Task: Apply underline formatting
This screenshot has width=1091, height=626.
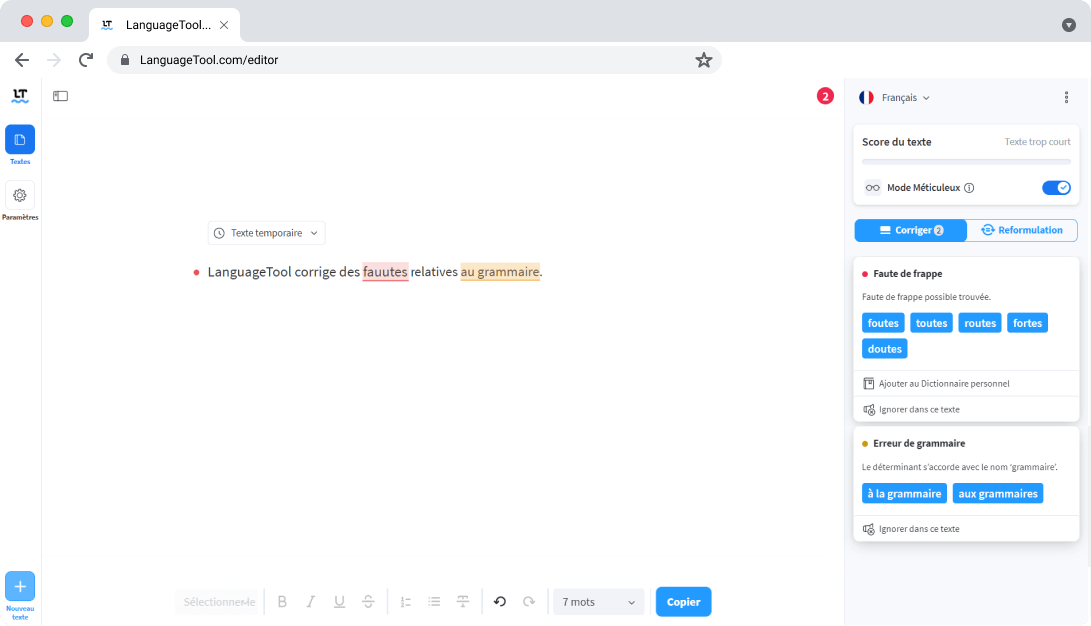Action: coord(339,602)
